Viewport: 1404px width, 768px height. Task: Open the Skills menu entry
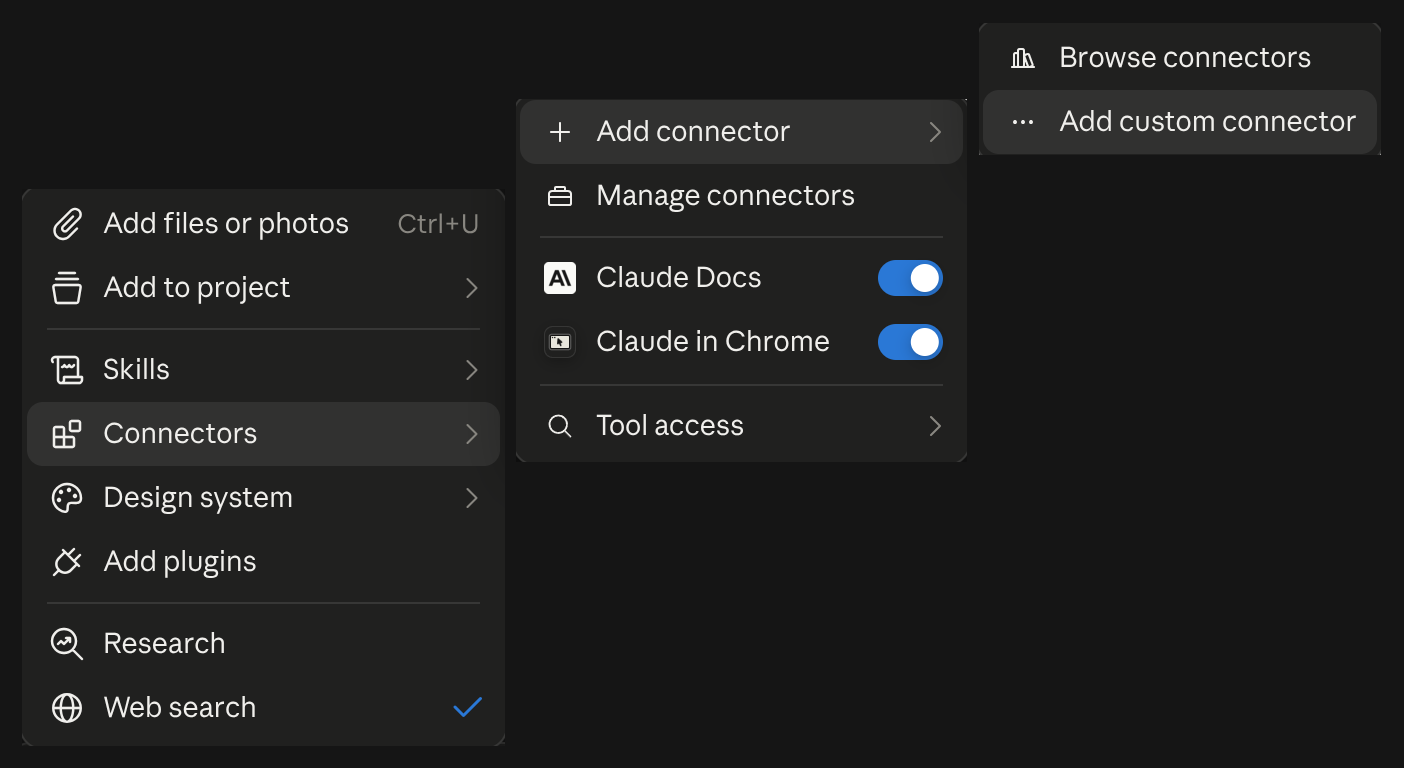[x=263, y=370]
